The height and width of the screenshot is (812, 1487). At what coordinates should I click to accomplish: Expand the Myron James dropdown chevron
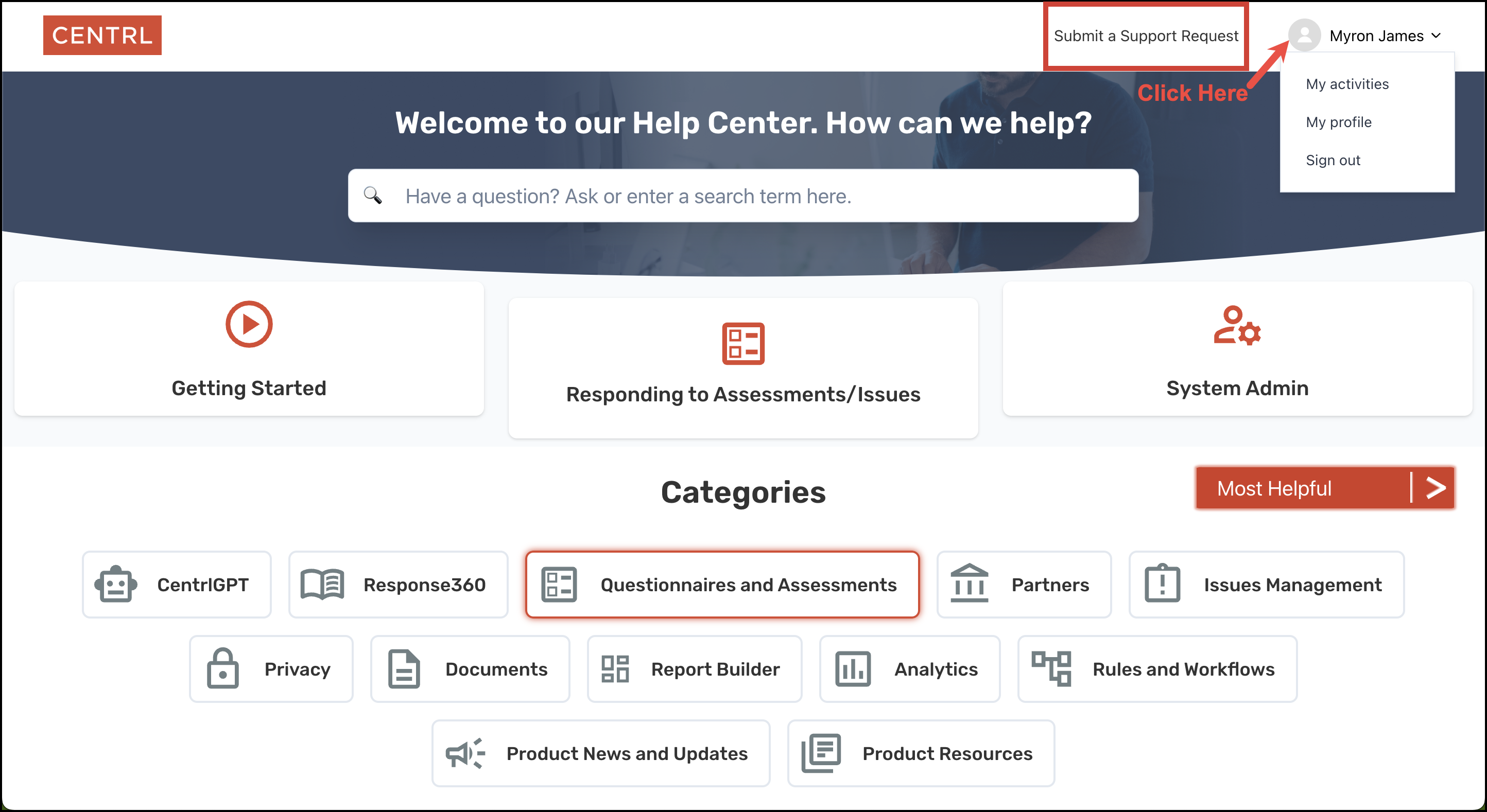(1436, 36)
